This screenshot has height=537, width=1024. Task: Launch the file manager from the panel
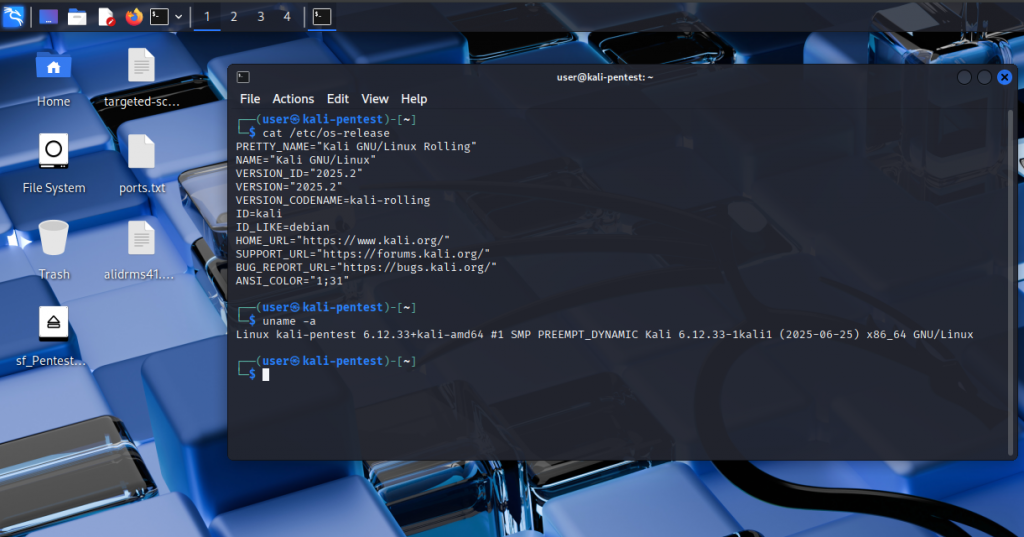point(76,17)
